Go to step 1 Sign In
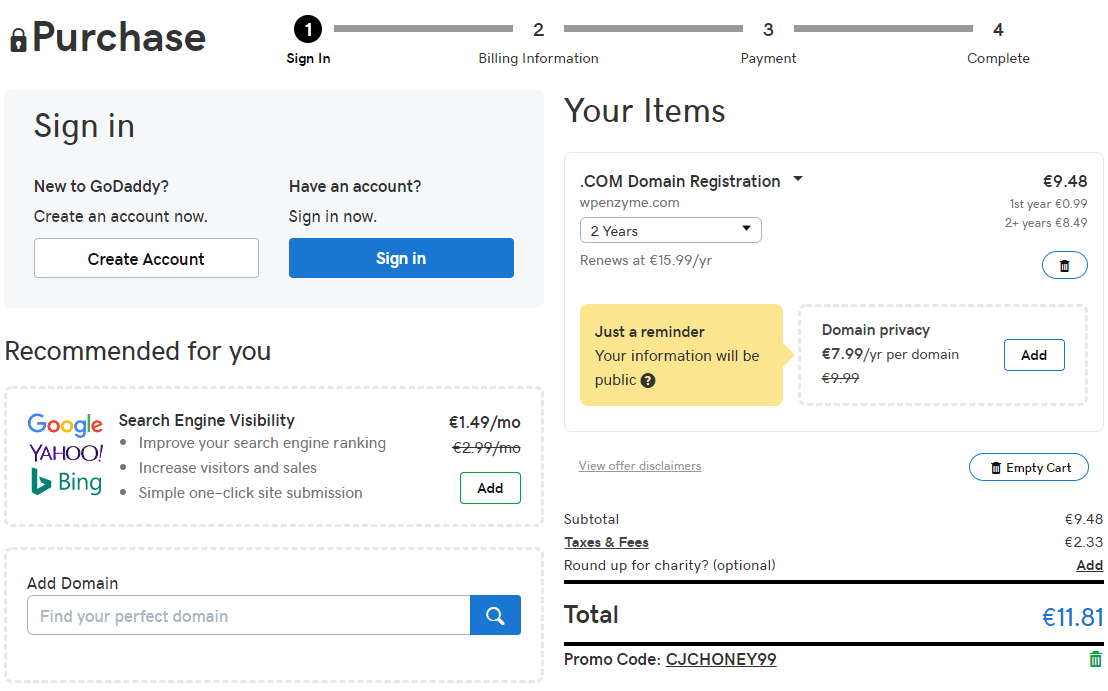The height and width of the screenshot is (691, 1108). [x=308, y=41]
